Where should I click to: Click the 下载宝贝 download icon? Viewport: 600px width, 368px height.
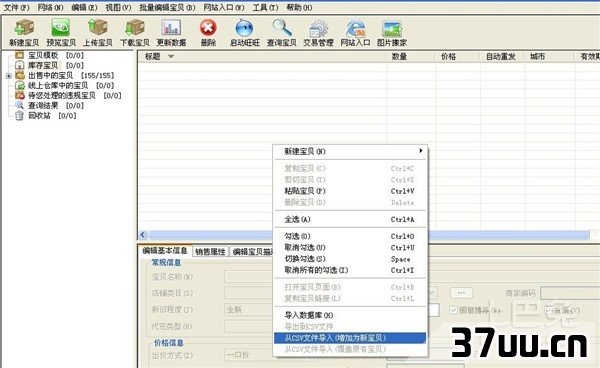coord(135,28)
